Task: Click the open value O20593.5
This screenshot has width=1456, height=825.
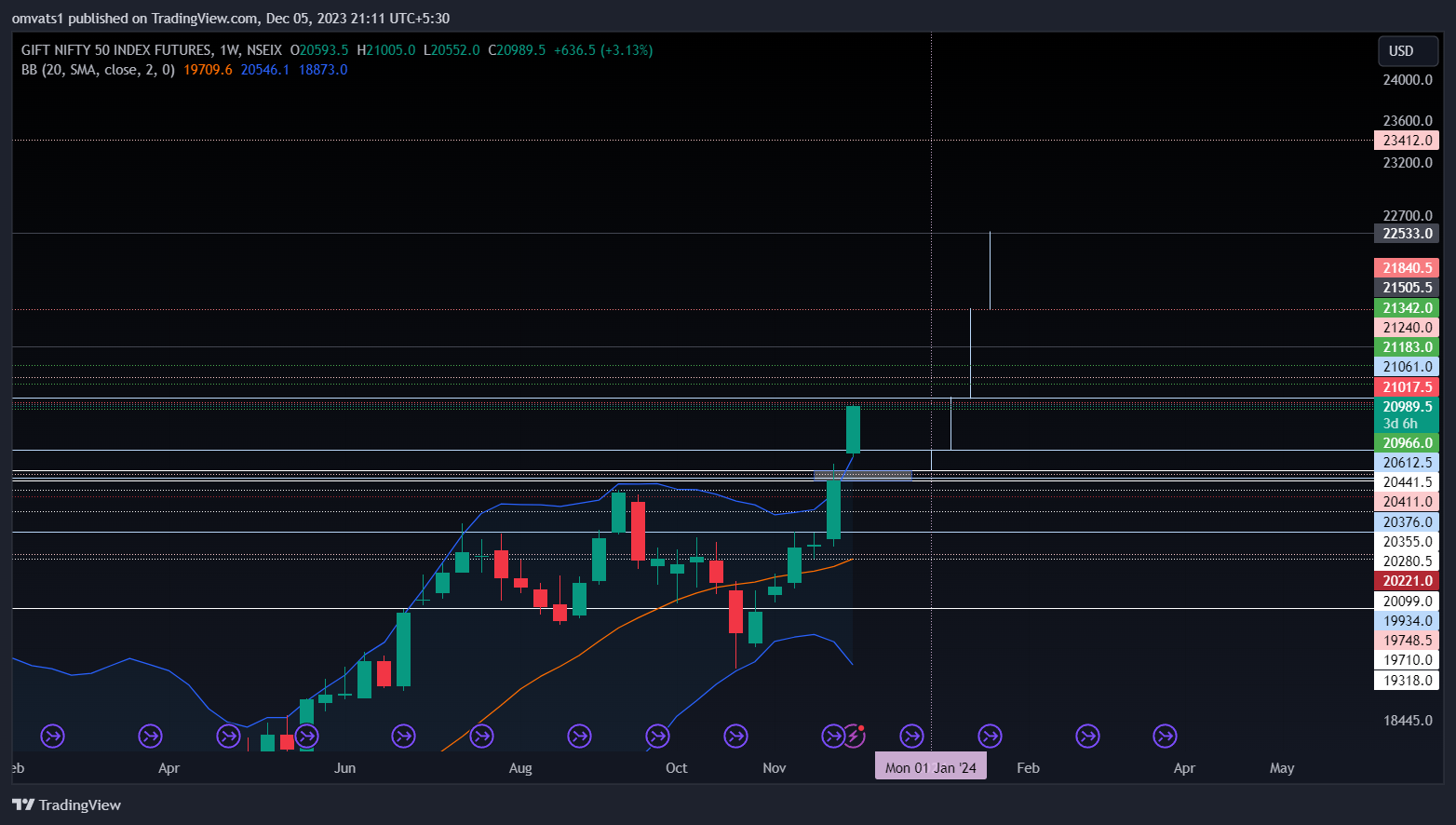Action: [319, 50]
